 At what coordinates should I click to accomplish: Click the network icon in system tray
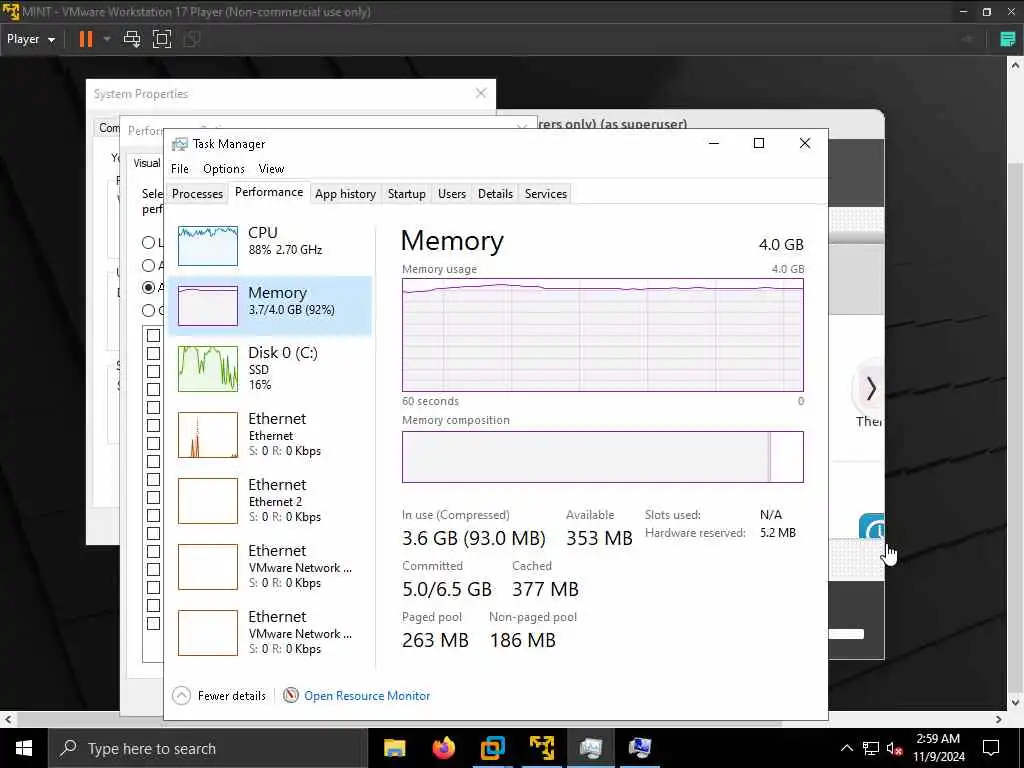coord(871,748)
